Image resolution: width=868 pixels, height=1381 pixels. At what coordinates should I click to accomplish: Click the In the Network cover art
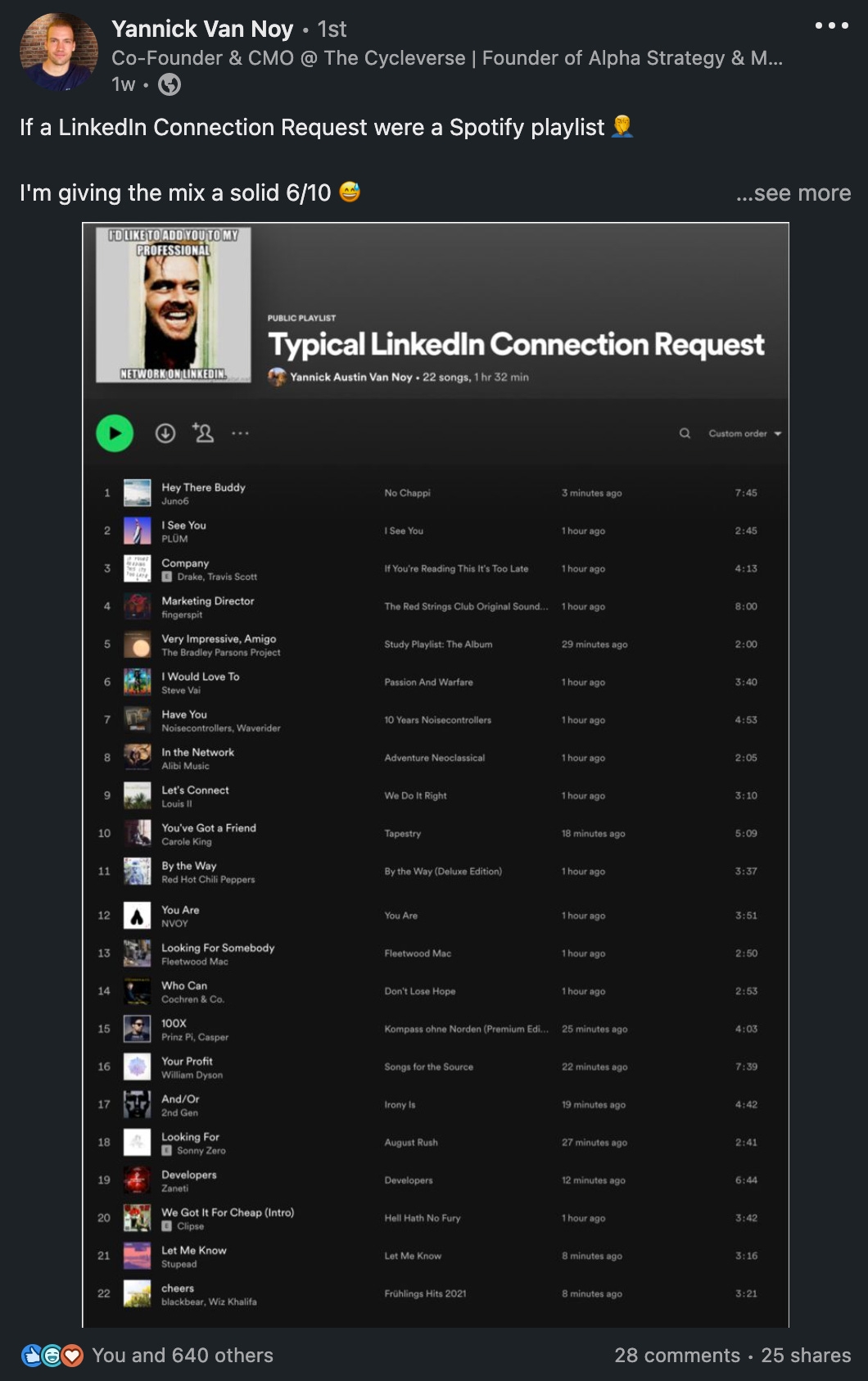[x=137, y=758]
